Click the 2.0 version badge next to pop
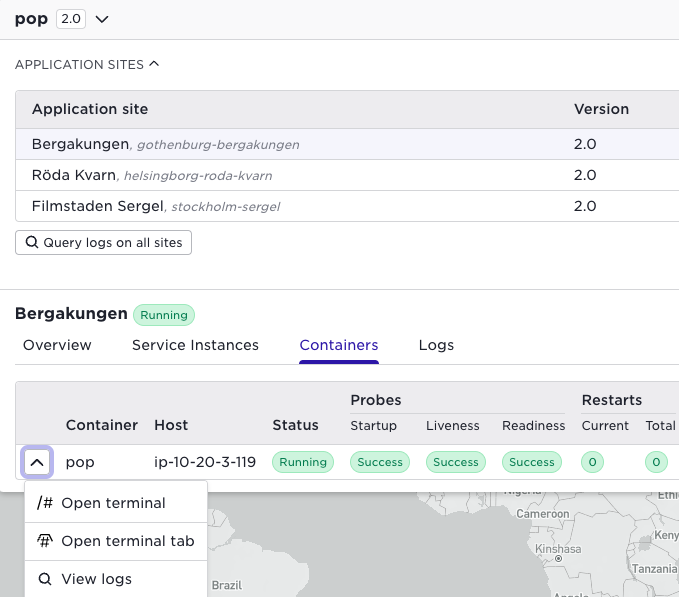 point(71,19)
